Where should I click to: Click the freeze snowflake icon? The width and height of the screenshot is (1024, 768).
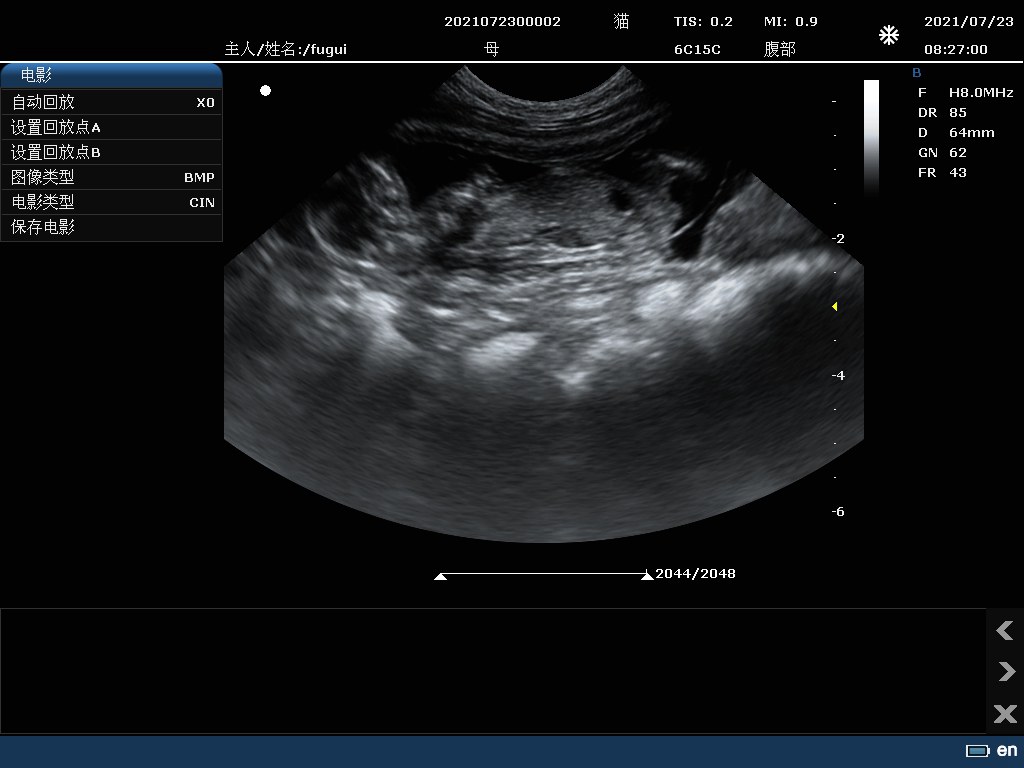(x=889, y=35)
